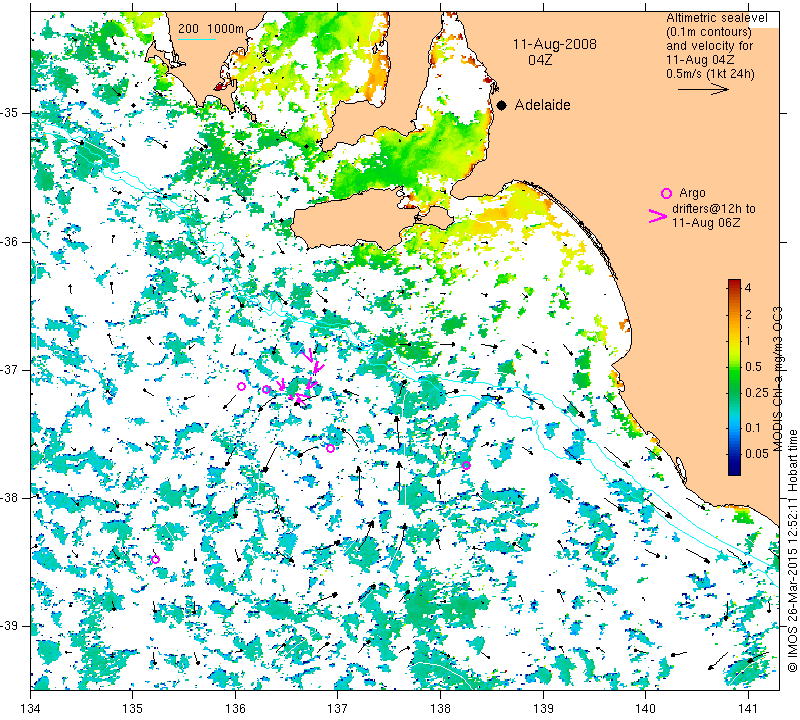Screen dimensions: 800x720
Task: Select Argo float circle near 138.25E, 37.75S
Action: point(466,465)
